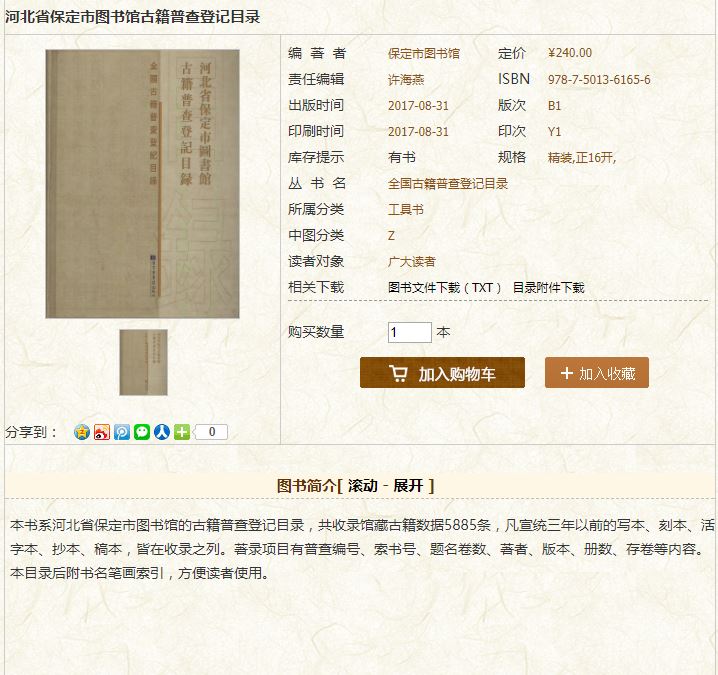Screen dimensions: 718x675
Task: Open author link 保定市图书馆
Action: click(x=424, y=54)
